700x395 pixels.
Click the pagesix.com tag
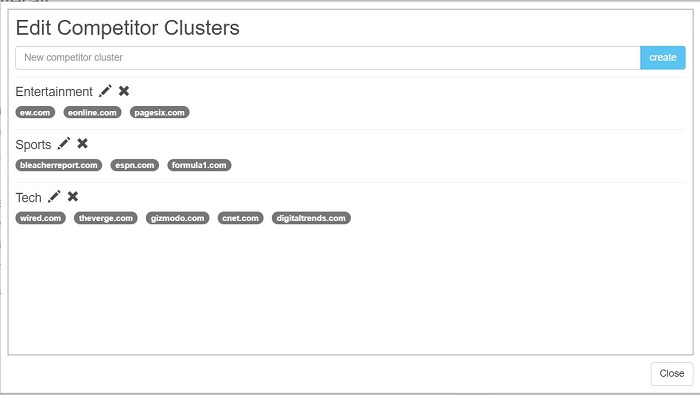coord(159,112)
